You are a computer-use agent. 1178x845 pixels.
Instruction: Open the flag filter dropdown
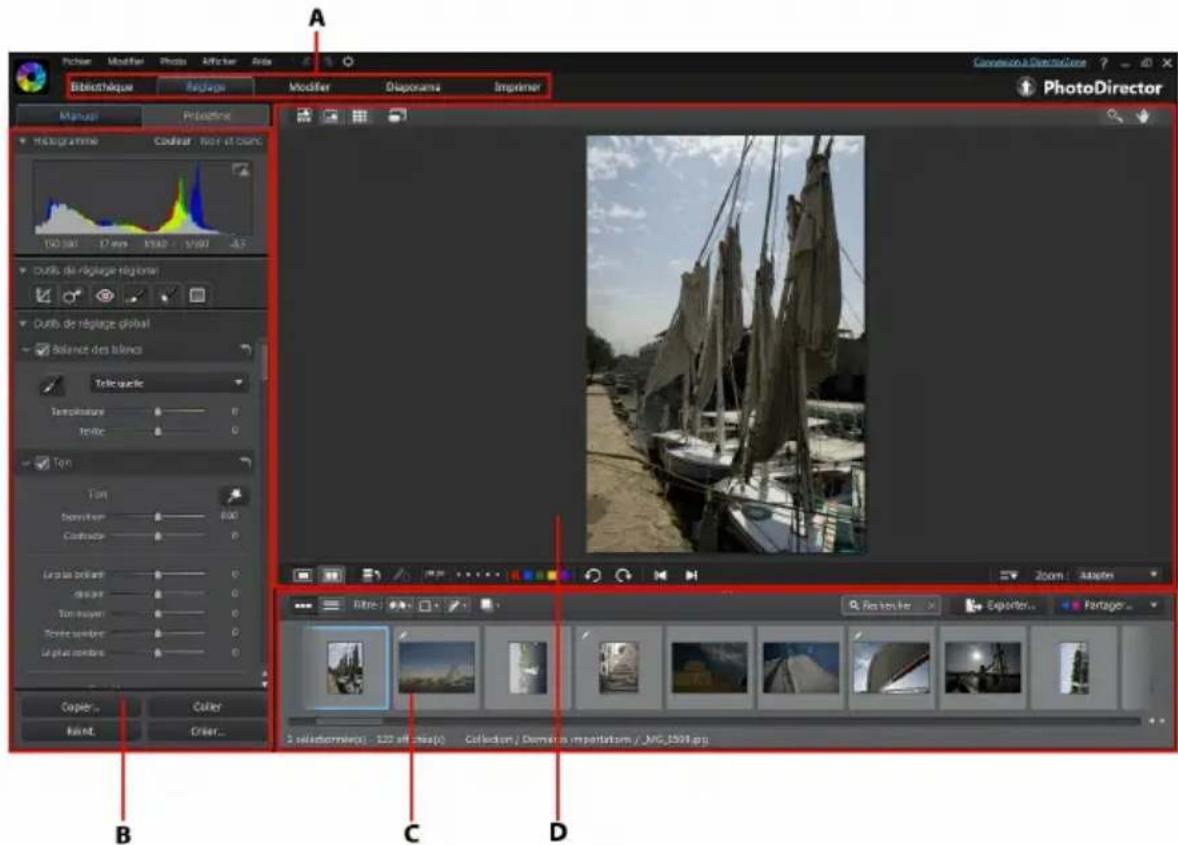pos(400,605)
